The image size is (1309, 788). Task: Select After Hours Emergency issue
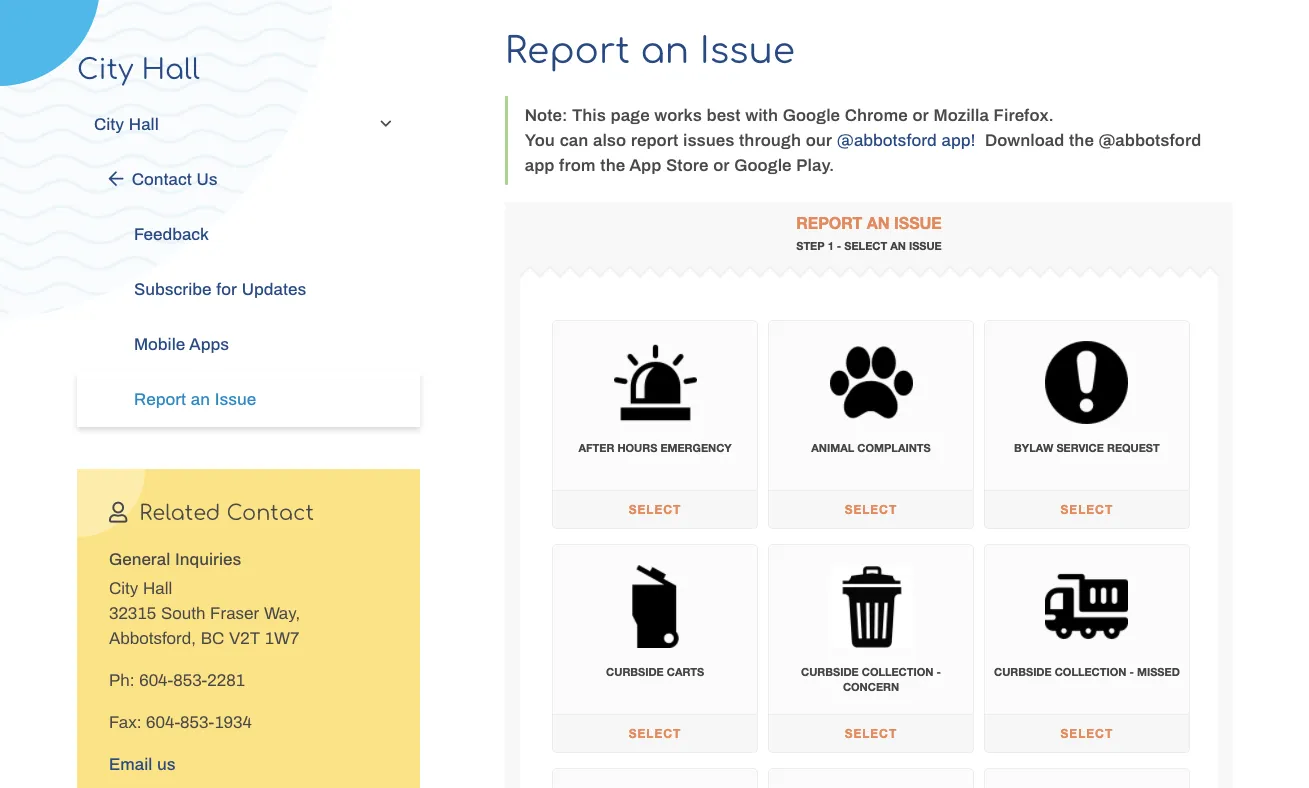(x=655, y=509)
